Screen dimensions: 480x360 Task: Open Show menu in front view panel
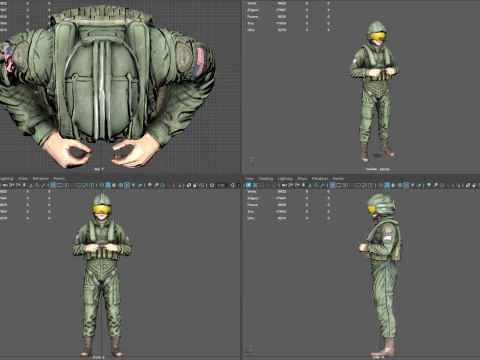[x=23, y=178]
